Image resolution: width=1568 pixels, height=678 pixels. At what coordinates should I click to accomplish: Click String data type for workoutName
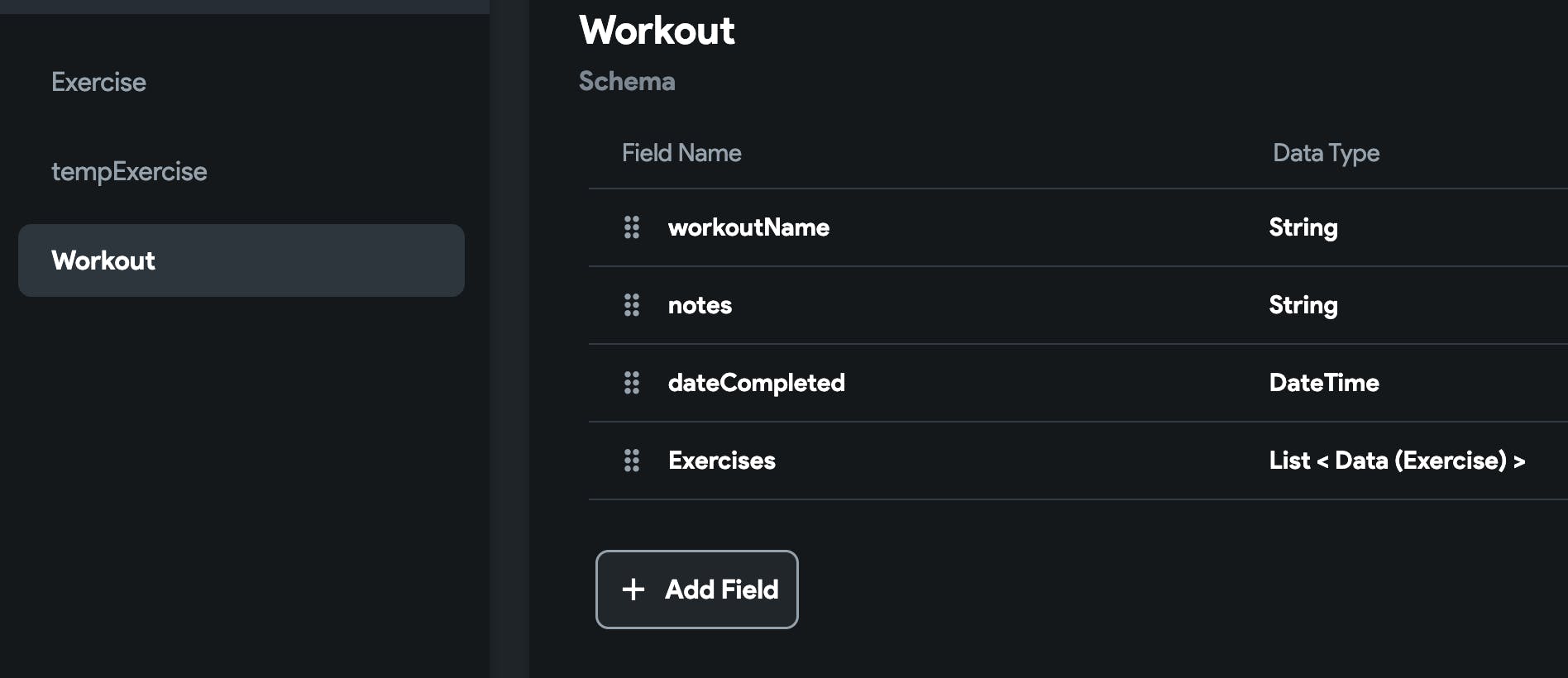[x=1303, y=227]
